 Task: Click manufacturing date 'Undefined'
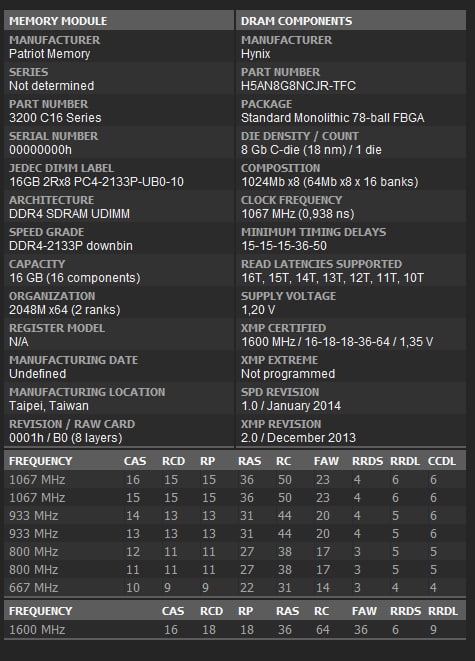pos(38,374)
